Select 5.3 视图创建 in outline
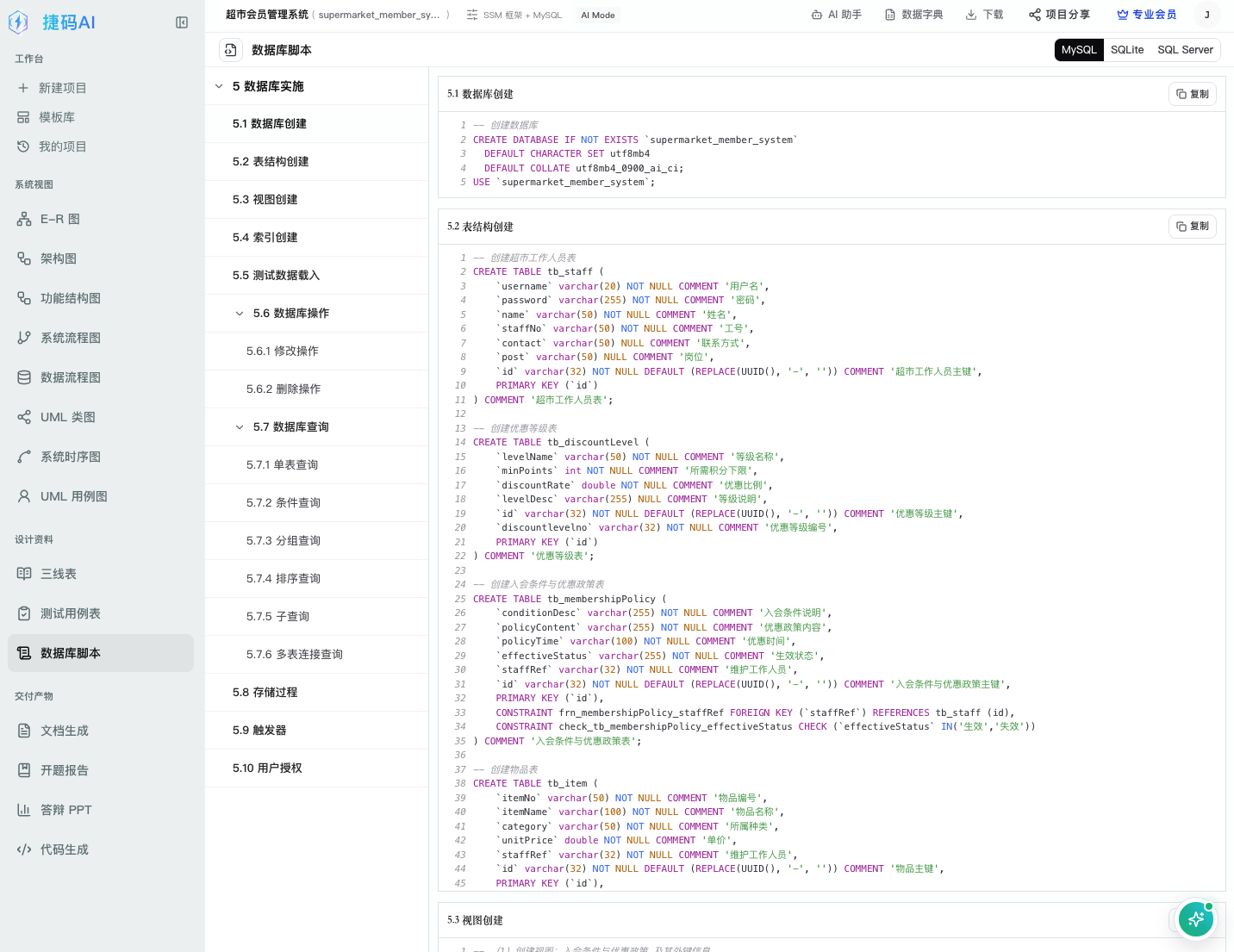Screen dimensions: 1234x952 (317, 200)
